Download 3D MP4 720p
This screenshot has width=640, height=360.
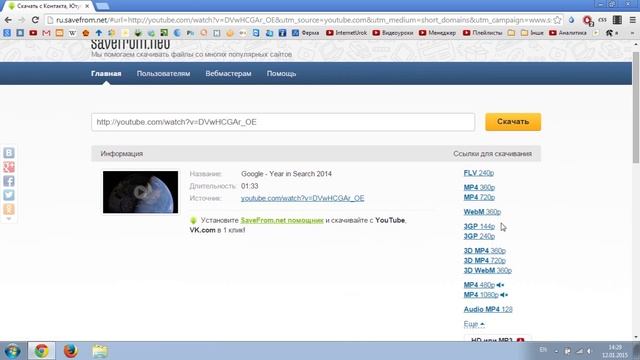coord(484,260)
